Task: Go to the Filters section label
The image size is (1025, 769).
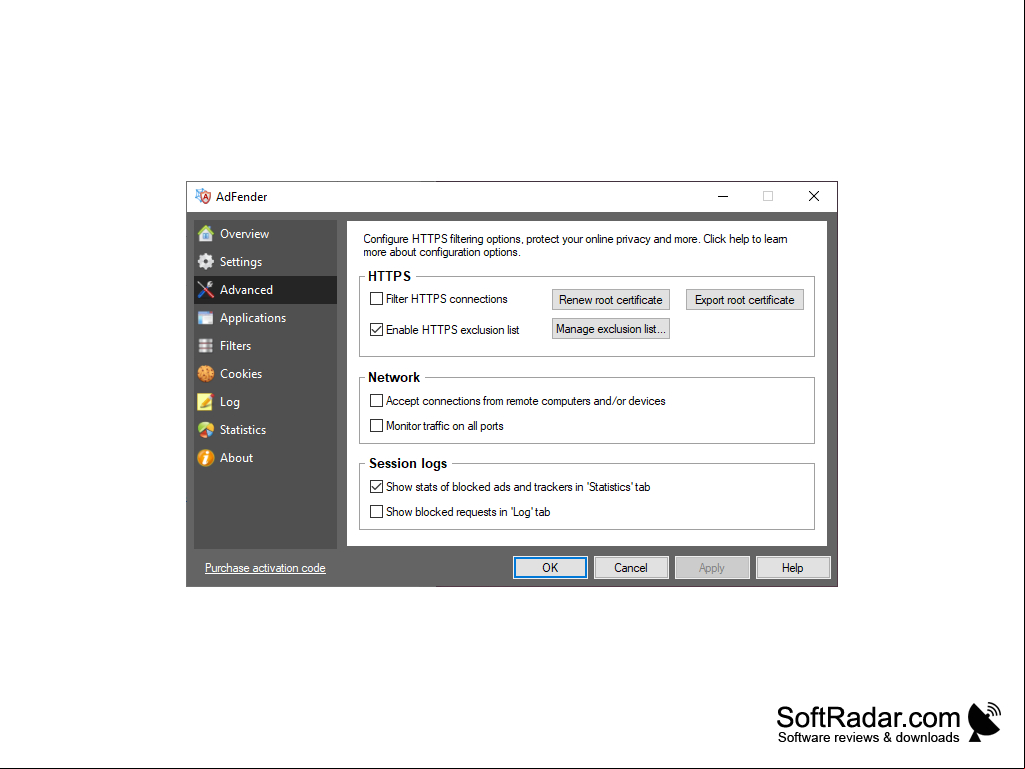Action: tap(235, 345)
